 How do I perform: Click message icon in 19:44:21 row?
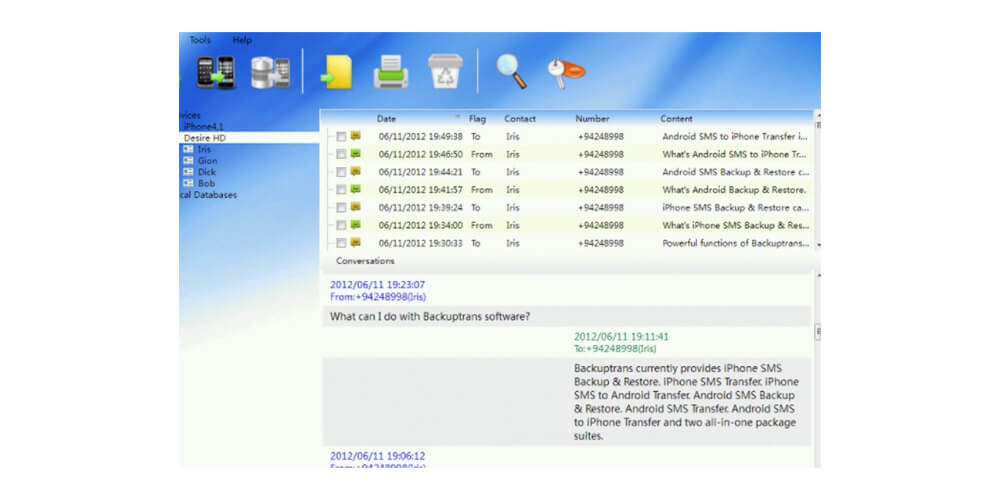click(x=355, y=171)
